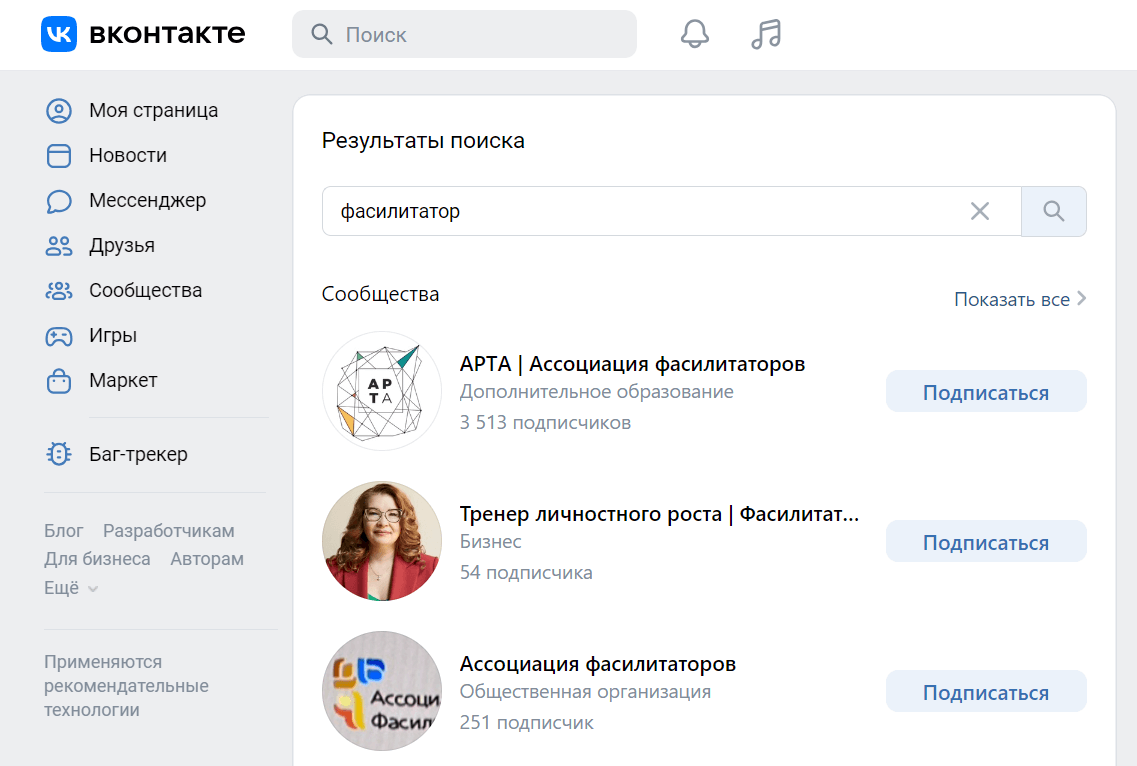Open Ассоциация фасилитаторов logo avatar
This screenshot has width=1137, height=766.
[381, 691]
